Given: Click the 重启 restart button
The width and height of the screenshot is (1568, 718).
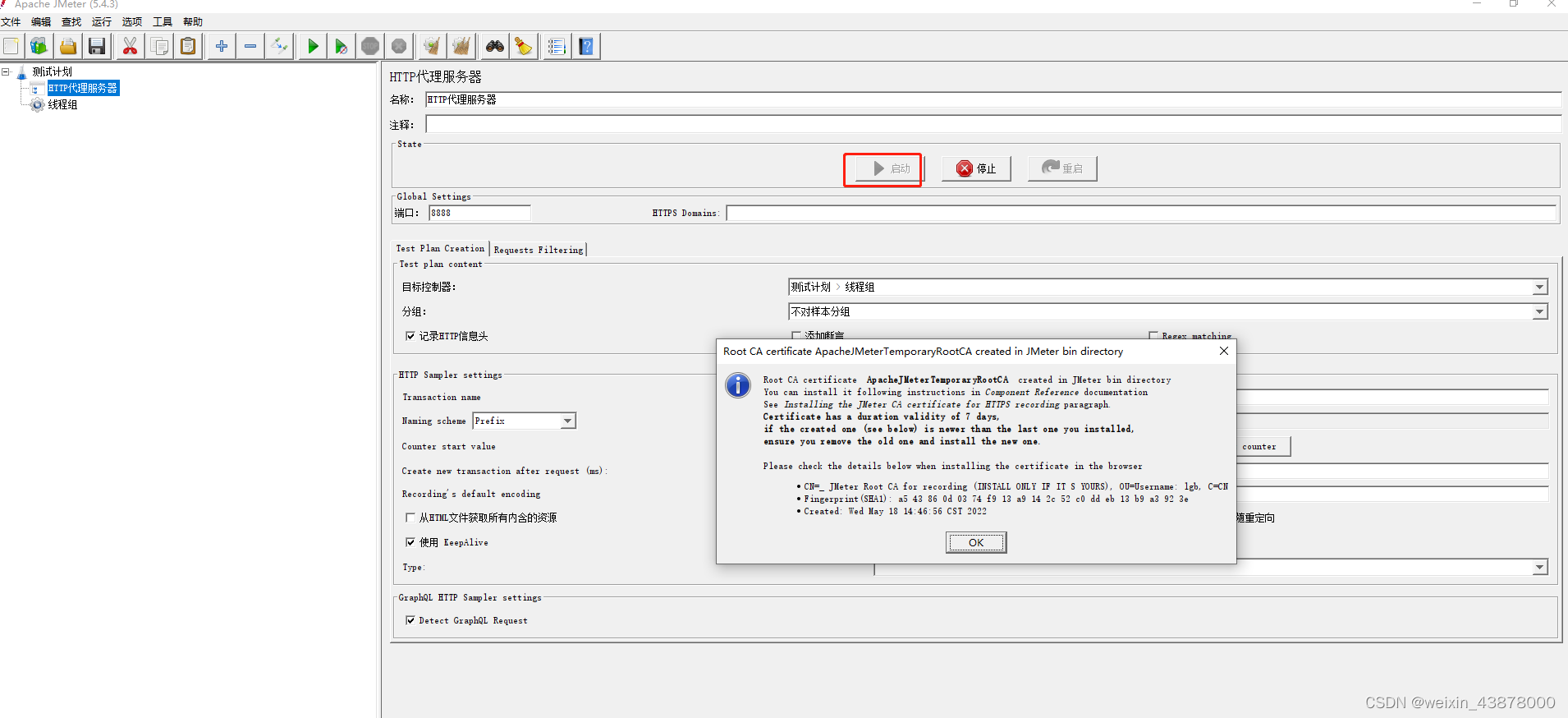Looking at the screenshot, I should [1062, 168].
